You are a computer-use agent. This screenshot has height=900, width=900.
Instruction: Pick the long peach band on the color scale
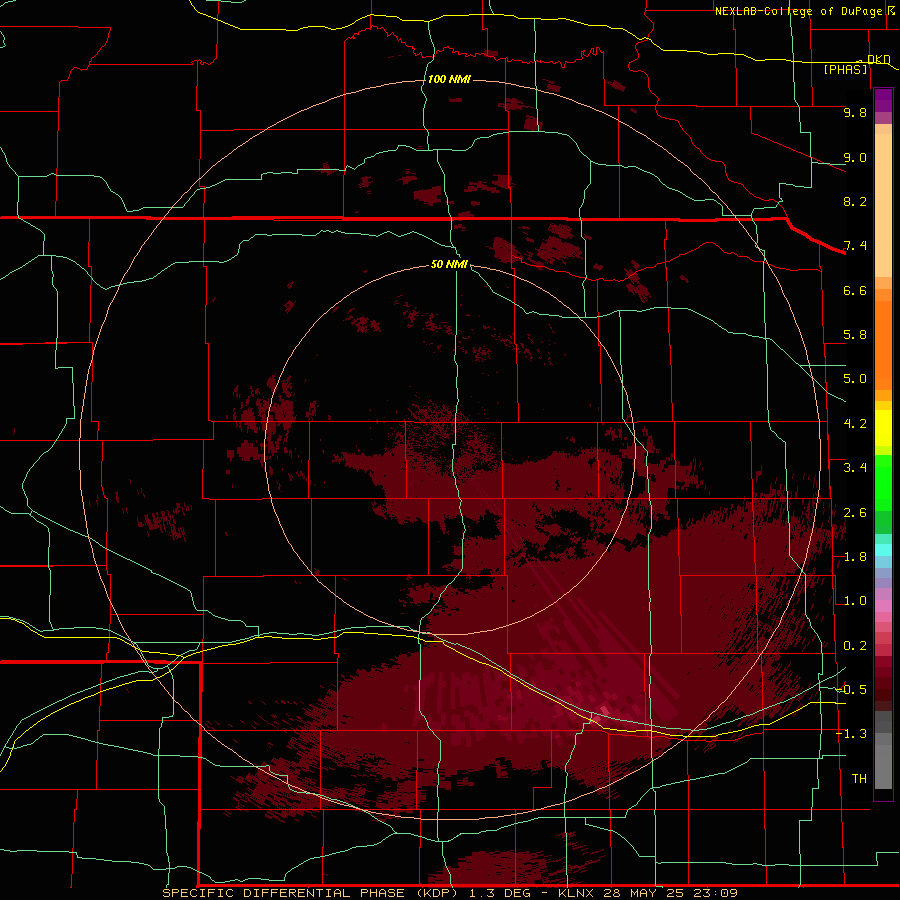883,205
